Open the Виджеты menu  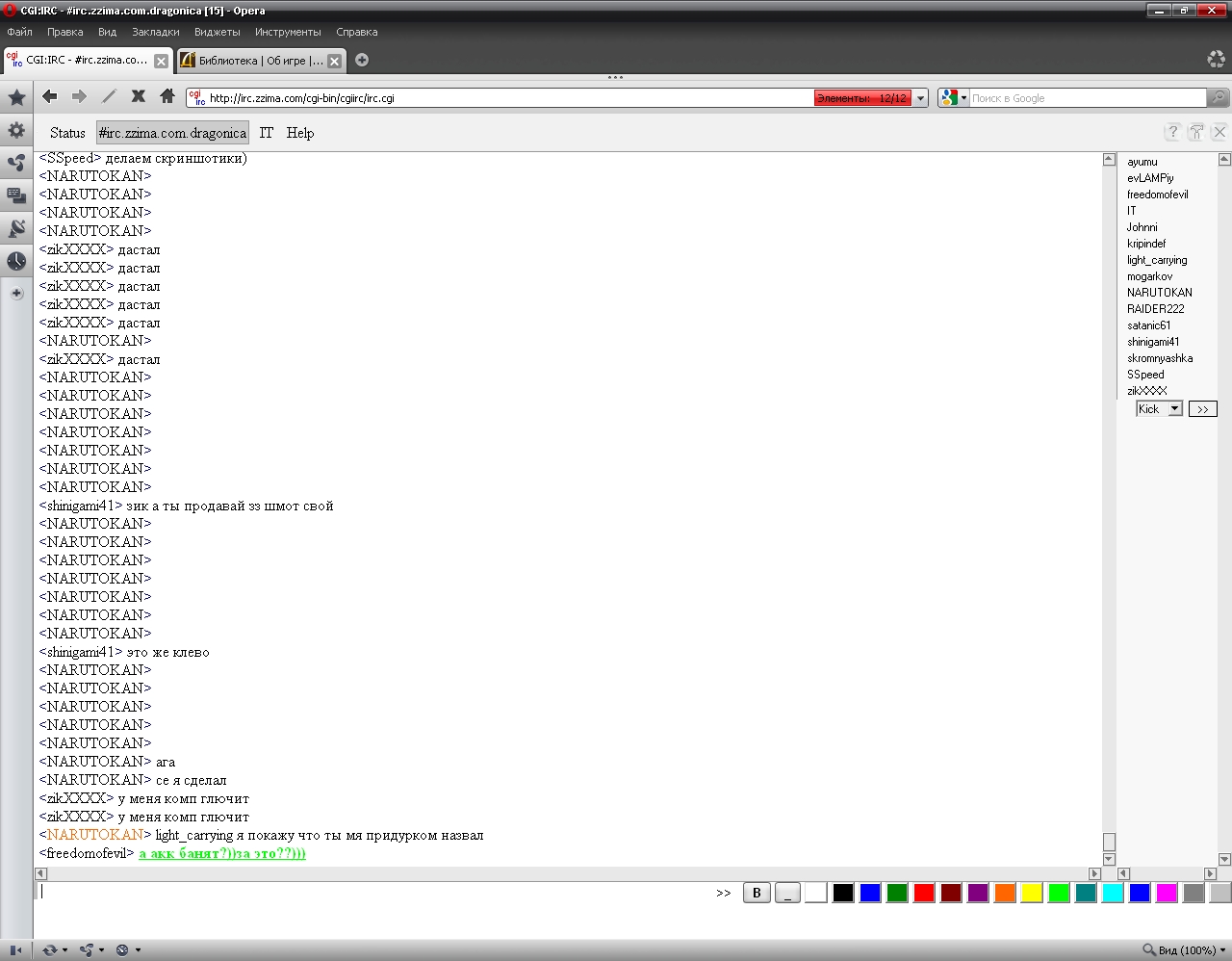217,32
